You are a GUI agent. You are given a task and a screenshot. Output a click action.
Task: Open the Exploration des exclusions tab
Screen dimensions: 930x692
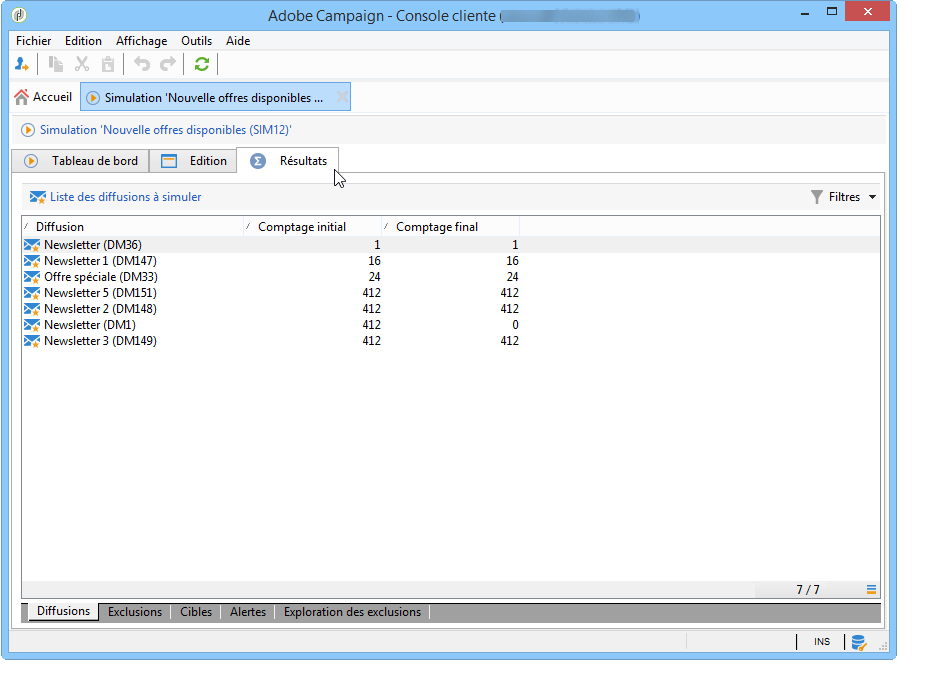click(x=352, y=612)
